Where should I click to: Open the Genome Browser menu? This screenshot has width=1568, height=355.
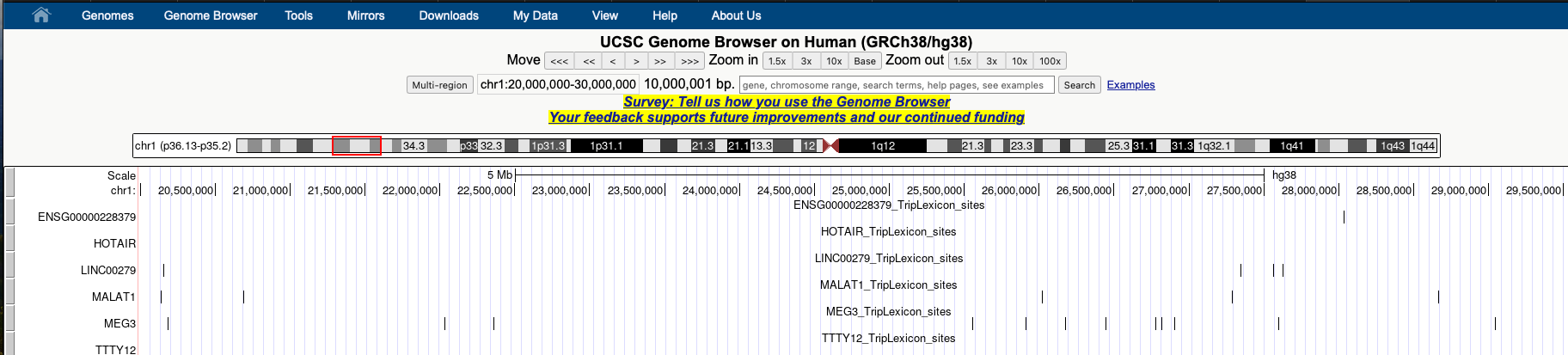pyautogui.click(x=211, y=15)
